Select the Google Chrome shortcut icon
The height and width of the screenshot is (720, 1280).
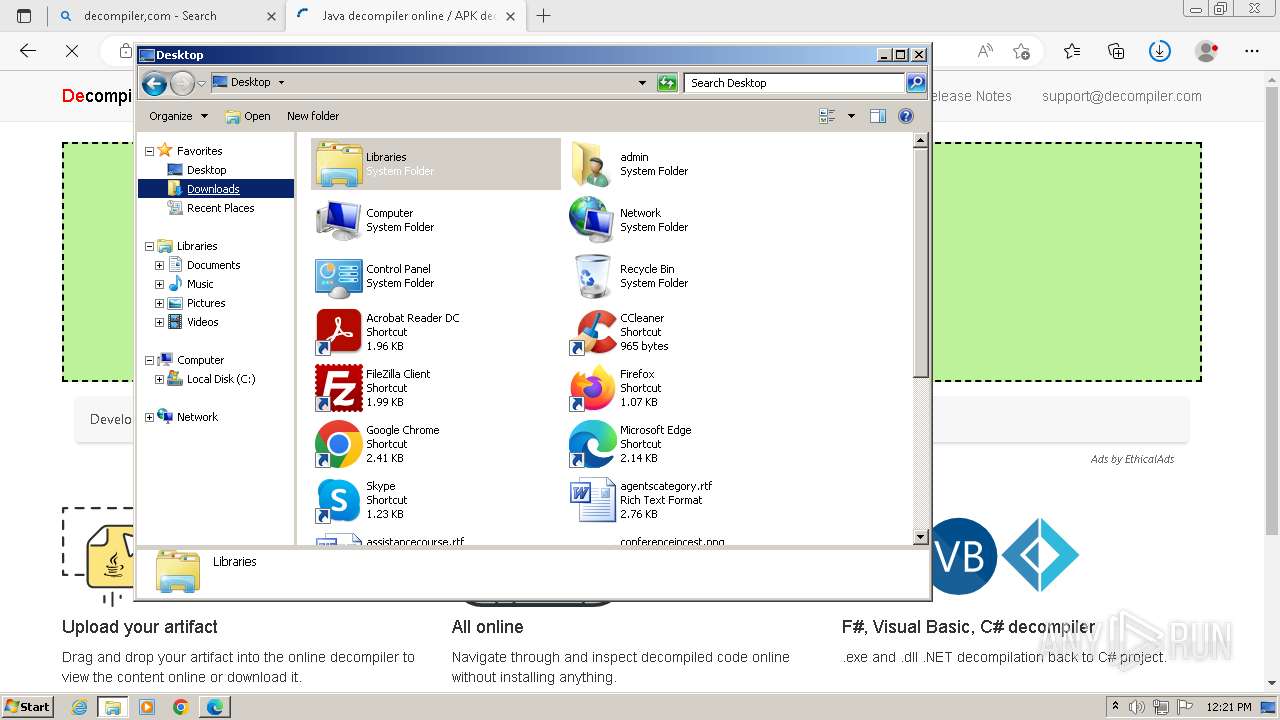coord(339,444)
